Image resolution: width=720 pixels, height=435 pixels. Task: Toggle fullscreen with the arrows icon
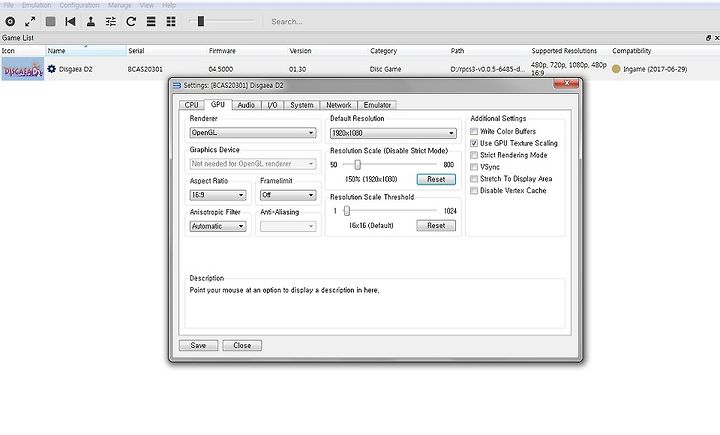pyautogui.click(x=30, y=22)
